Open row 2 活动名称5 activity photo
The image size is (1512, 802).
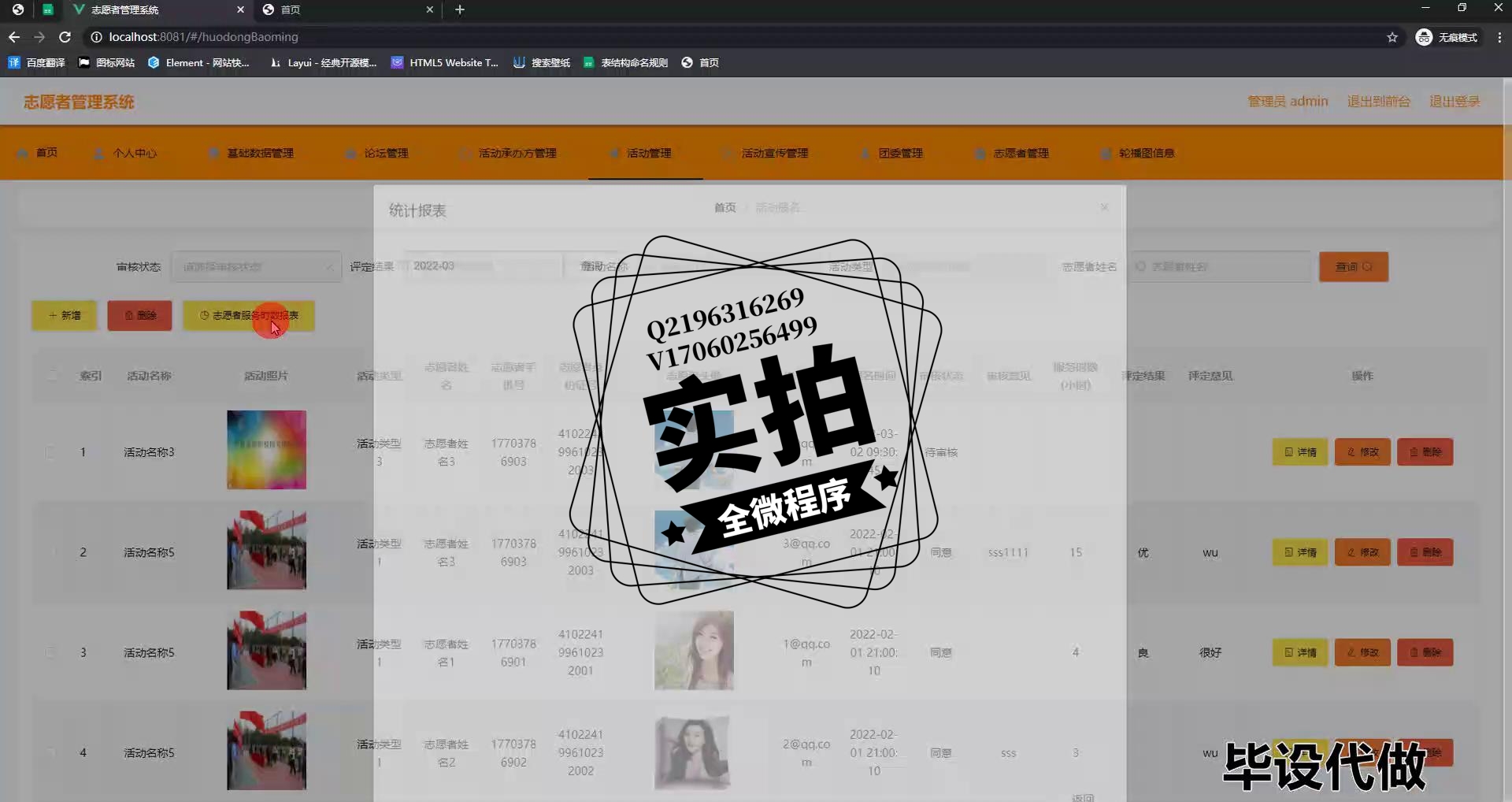pos(266,550)
